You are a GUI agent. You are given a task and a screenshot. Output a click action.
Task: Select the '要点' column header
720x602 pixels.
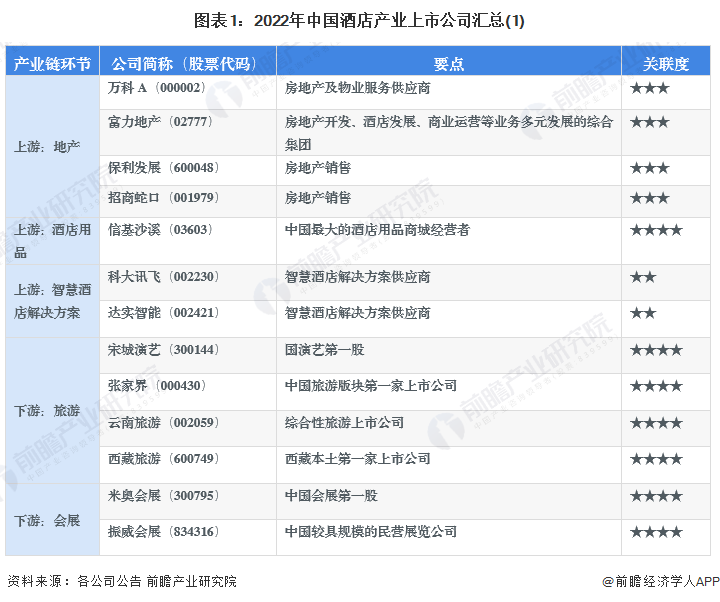449,63
